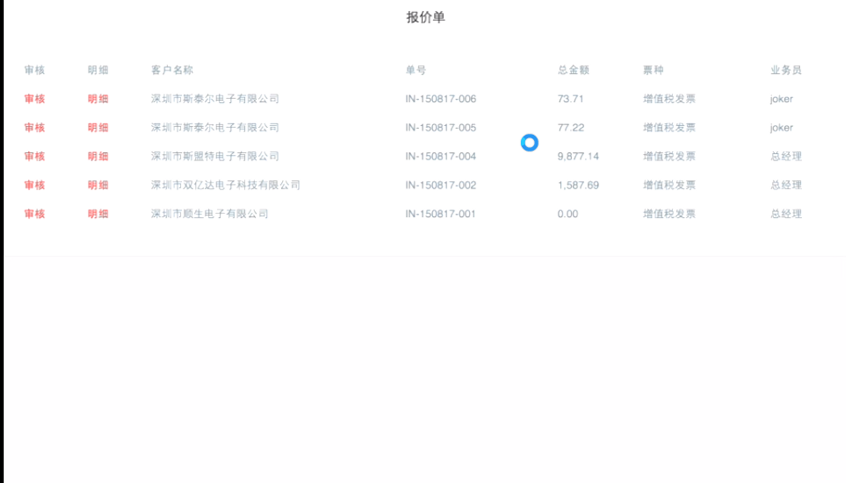The height and width of the screenshot is (483, 846).
Task: Click the 业务员 column header
Action: [x=786, y=70]
